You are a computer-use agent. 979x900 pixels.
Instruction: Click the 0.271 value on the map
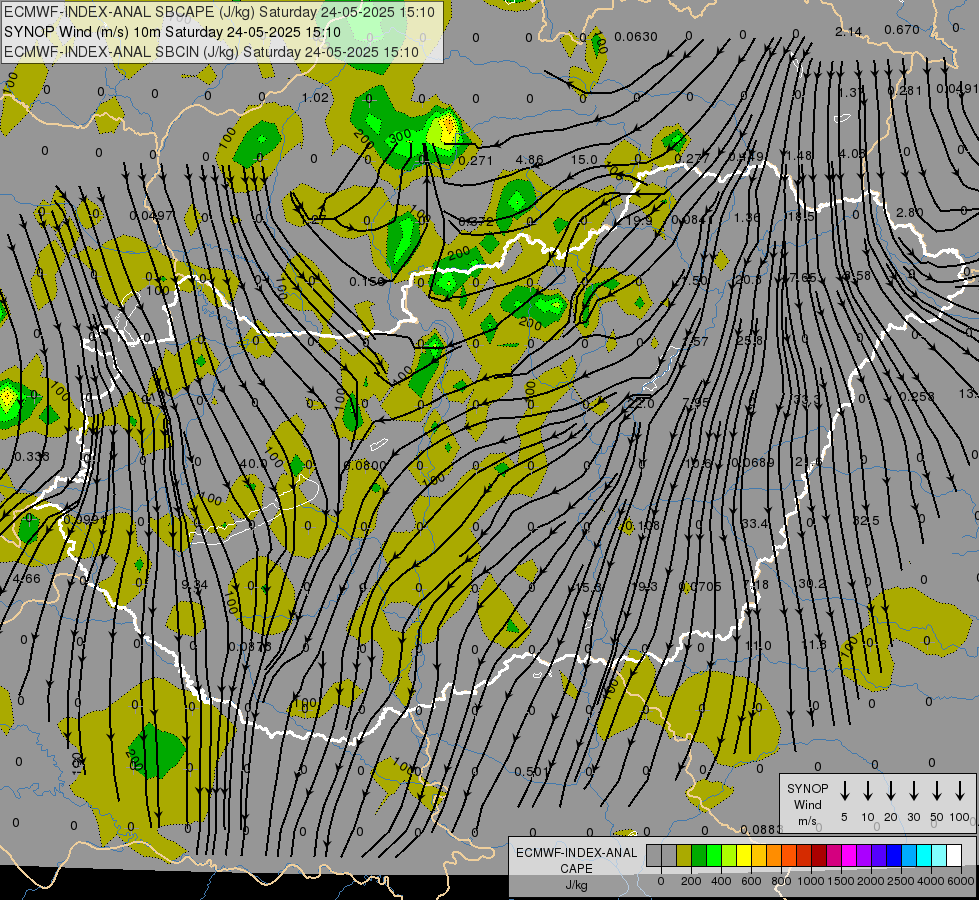click(x=476, y=161)
